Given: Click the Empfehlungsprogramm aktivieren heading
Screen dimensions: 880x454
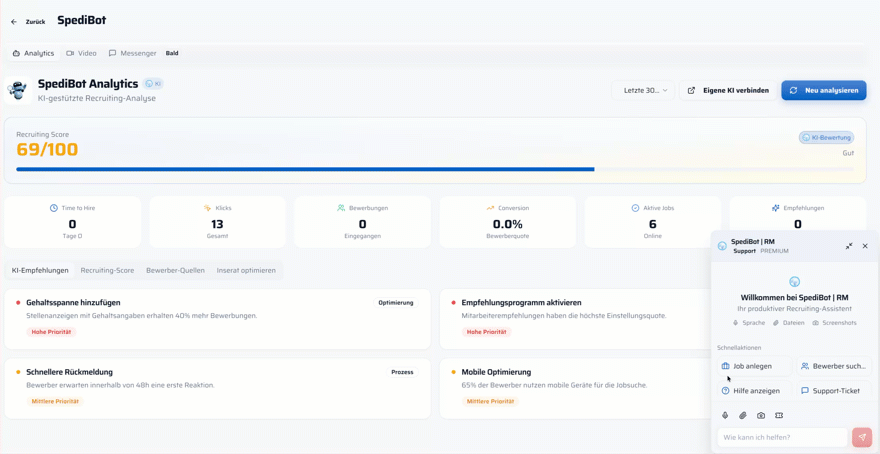Looking at the screenshot, I should point(521,302).
